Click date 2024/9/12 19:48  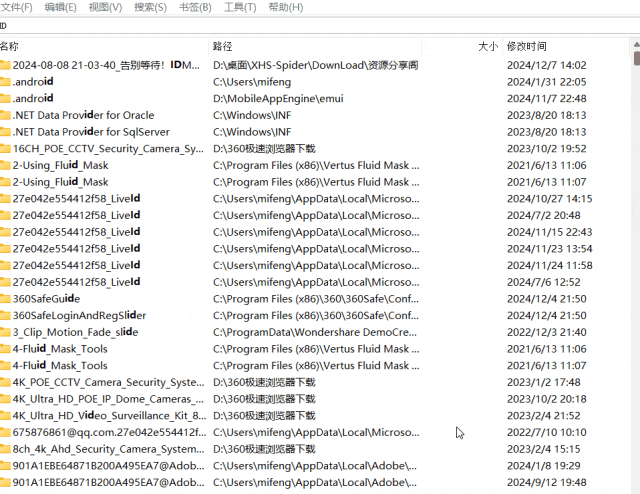tap(547, 483)
